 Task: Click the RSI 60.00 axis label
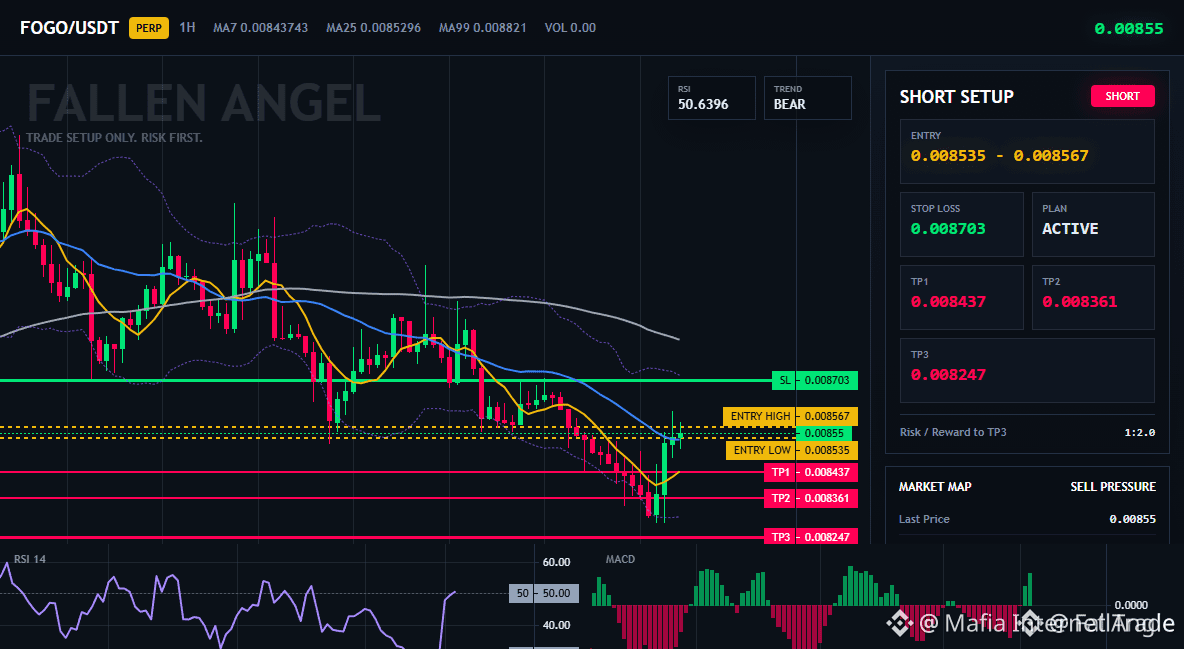pyautogui.click(x=557, y=562)
